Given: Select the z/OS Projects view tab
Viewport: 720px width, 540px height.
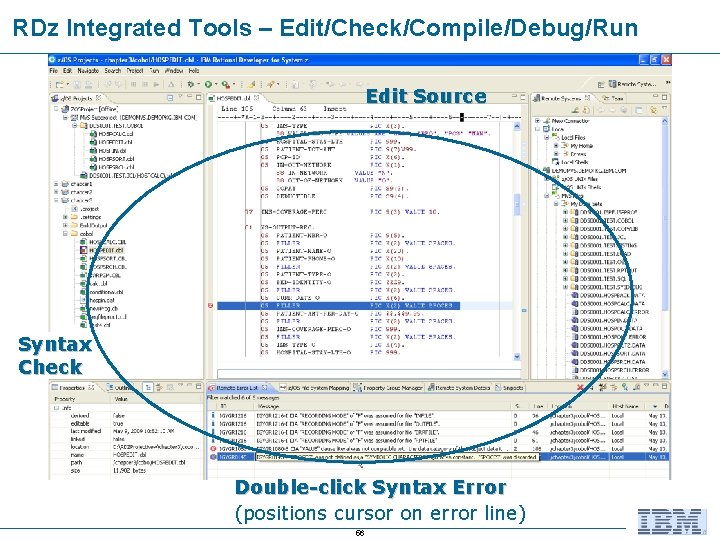Looking at the screenshot, I should pyautogui.click(x=76, y=98).
